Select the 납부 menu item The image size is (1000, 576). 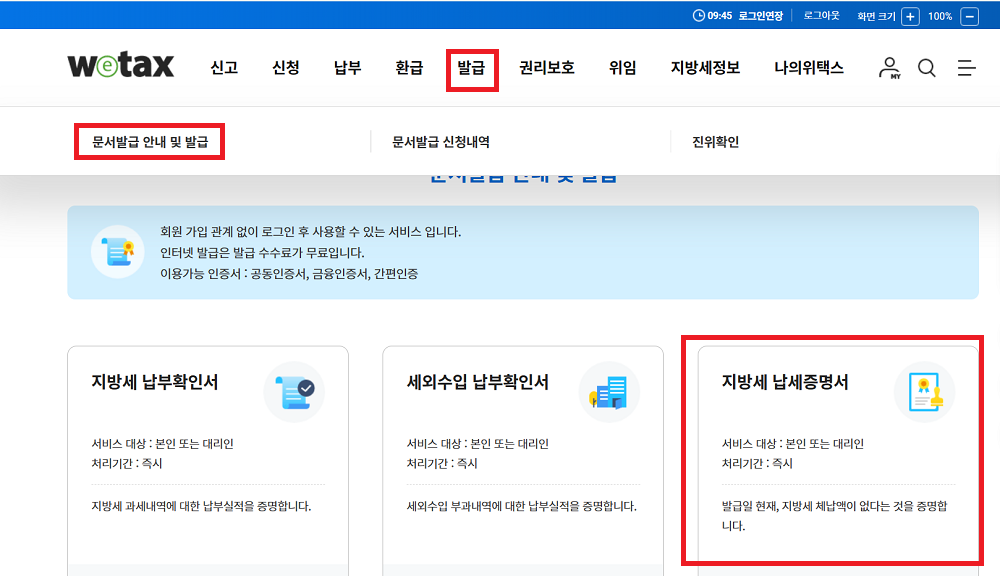click(346, 68)
